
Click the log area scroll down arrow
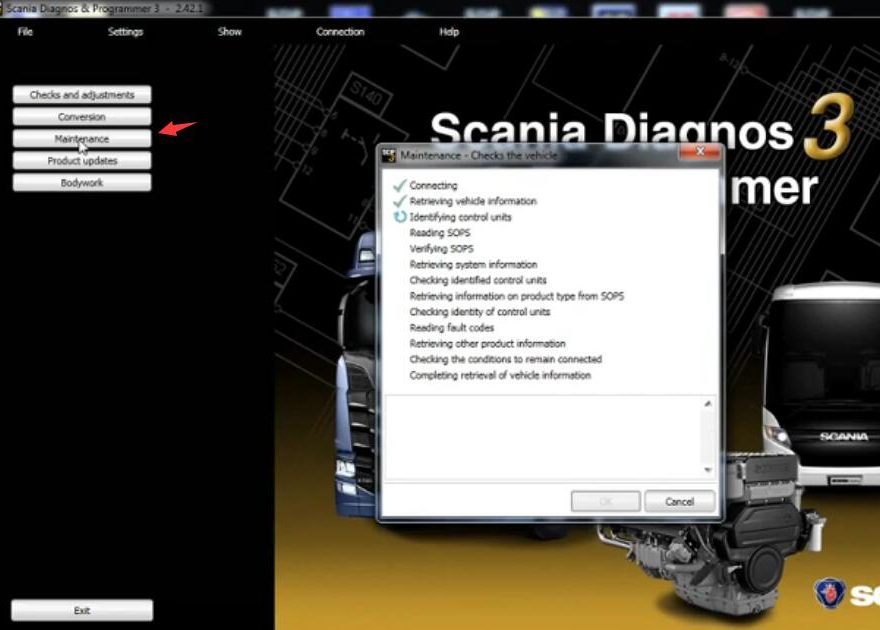point(708,470)
